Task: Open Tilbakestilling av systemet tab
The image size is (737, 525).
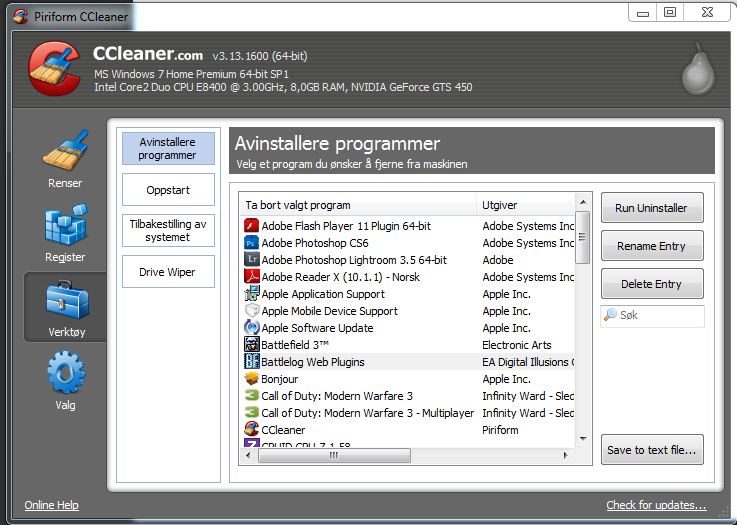Action: pos(168,230)
